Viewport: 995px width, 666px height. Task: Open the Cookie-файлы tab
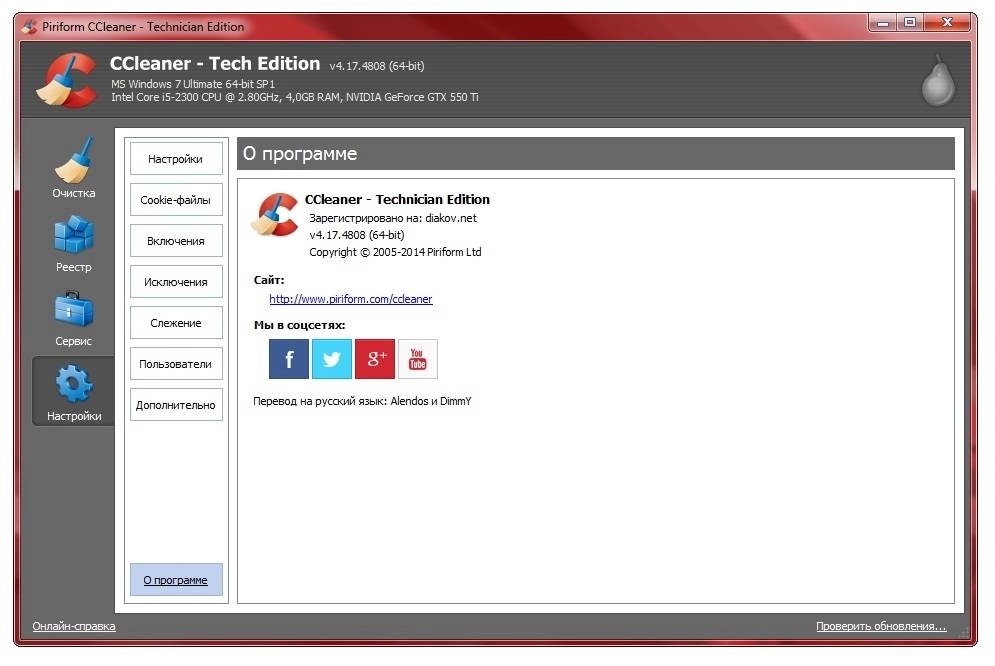point(176,200)
